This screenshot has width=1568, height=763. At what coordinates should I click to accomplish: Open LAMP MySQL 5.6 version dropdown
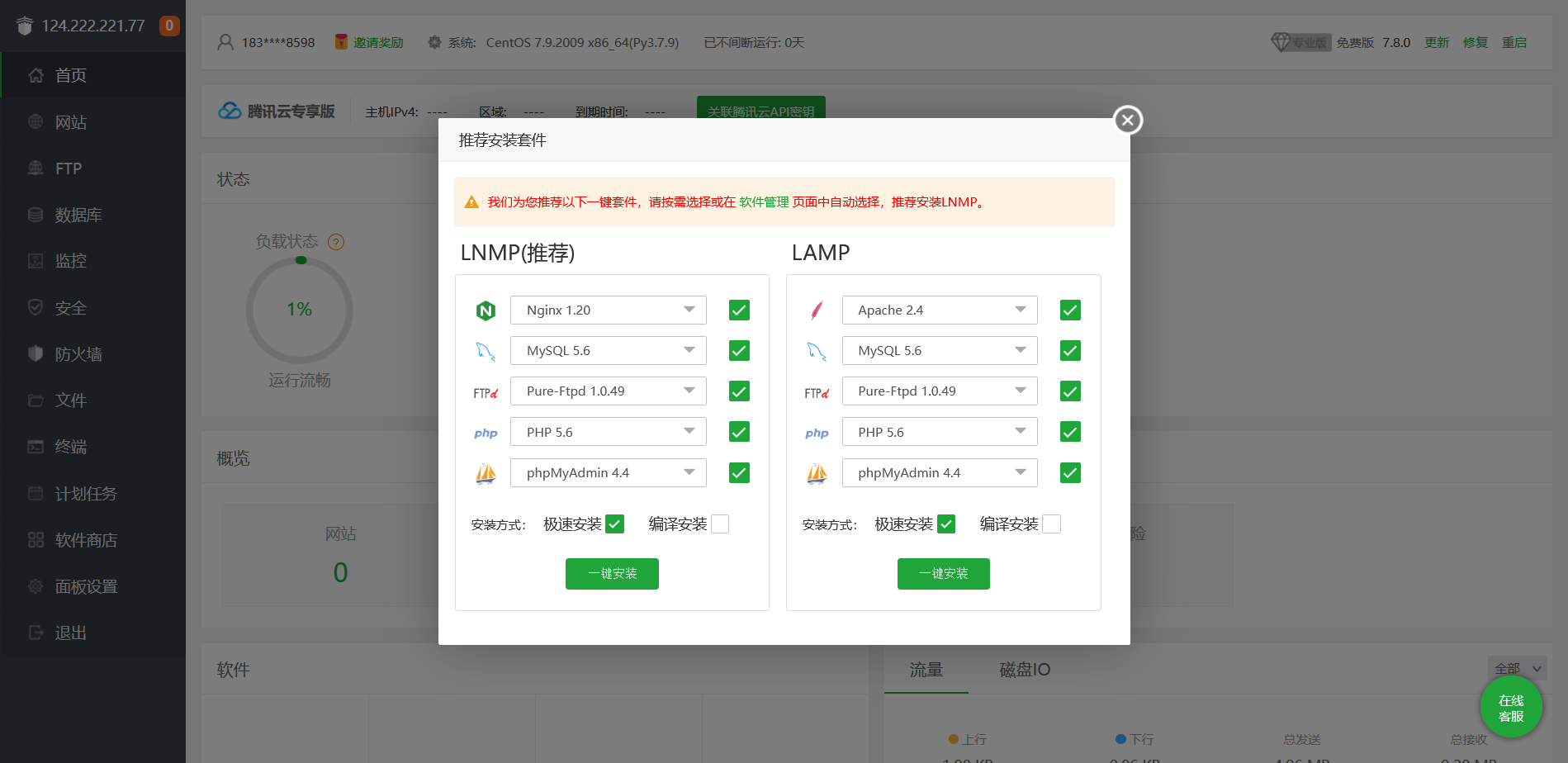coord(940,350)
